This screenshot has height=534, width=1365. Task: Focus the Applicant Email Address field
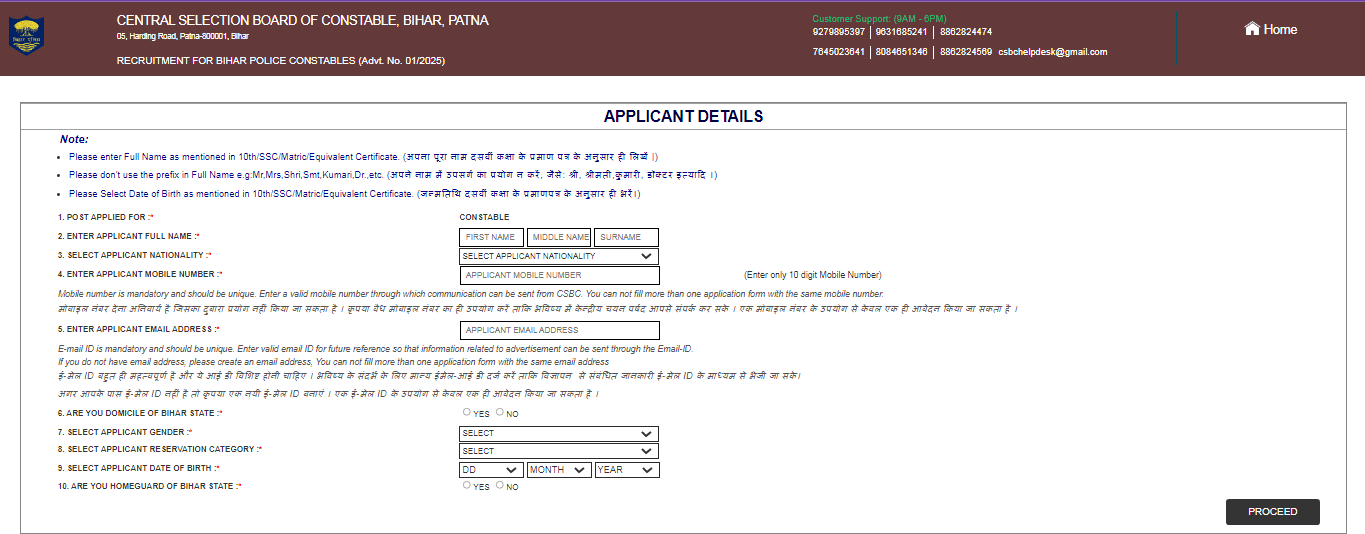[560, 330]
